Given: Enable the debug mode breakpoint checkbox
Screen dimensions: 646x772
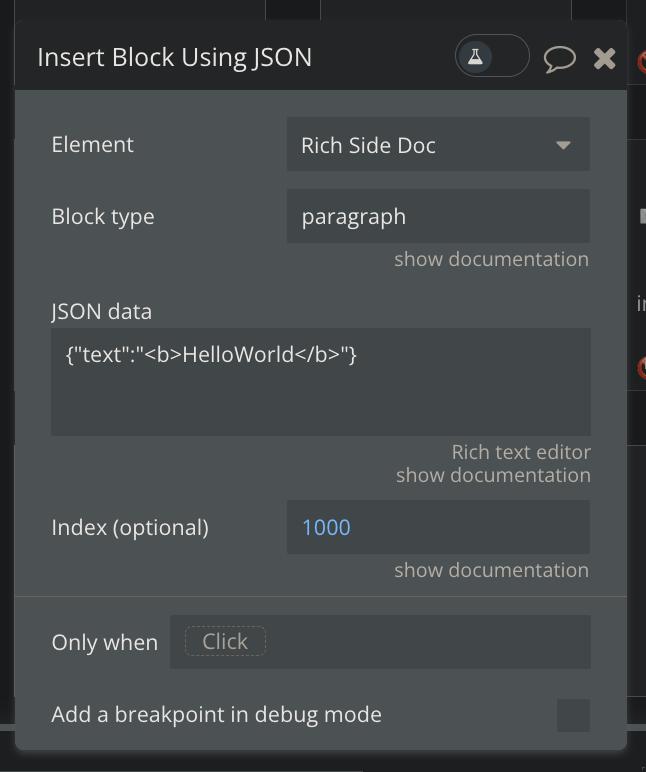Looking at the screenshot, I should click(x=573, y=715).
